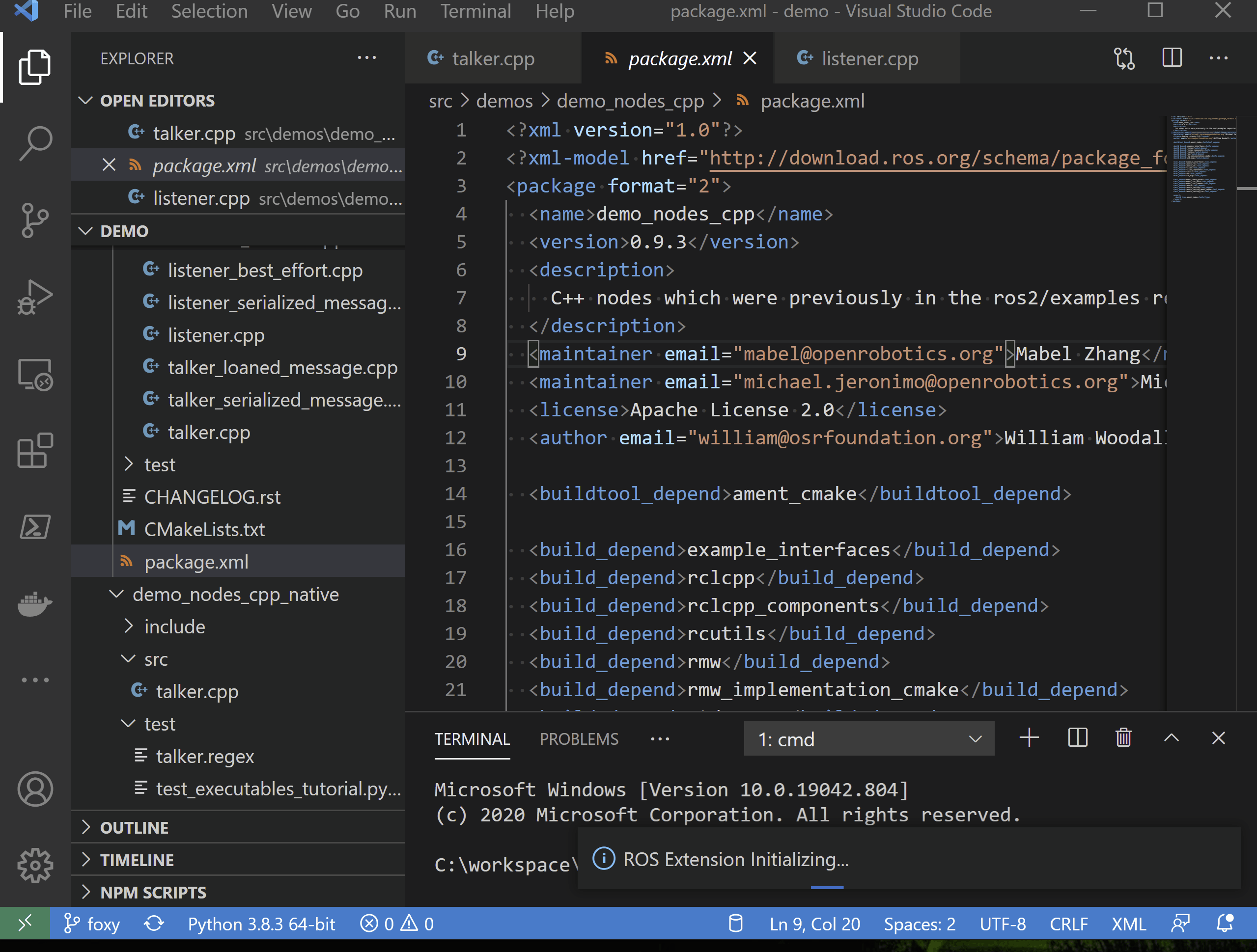
Task: Kill terminal with the trash icon
Action: [x=1123, y=738]
